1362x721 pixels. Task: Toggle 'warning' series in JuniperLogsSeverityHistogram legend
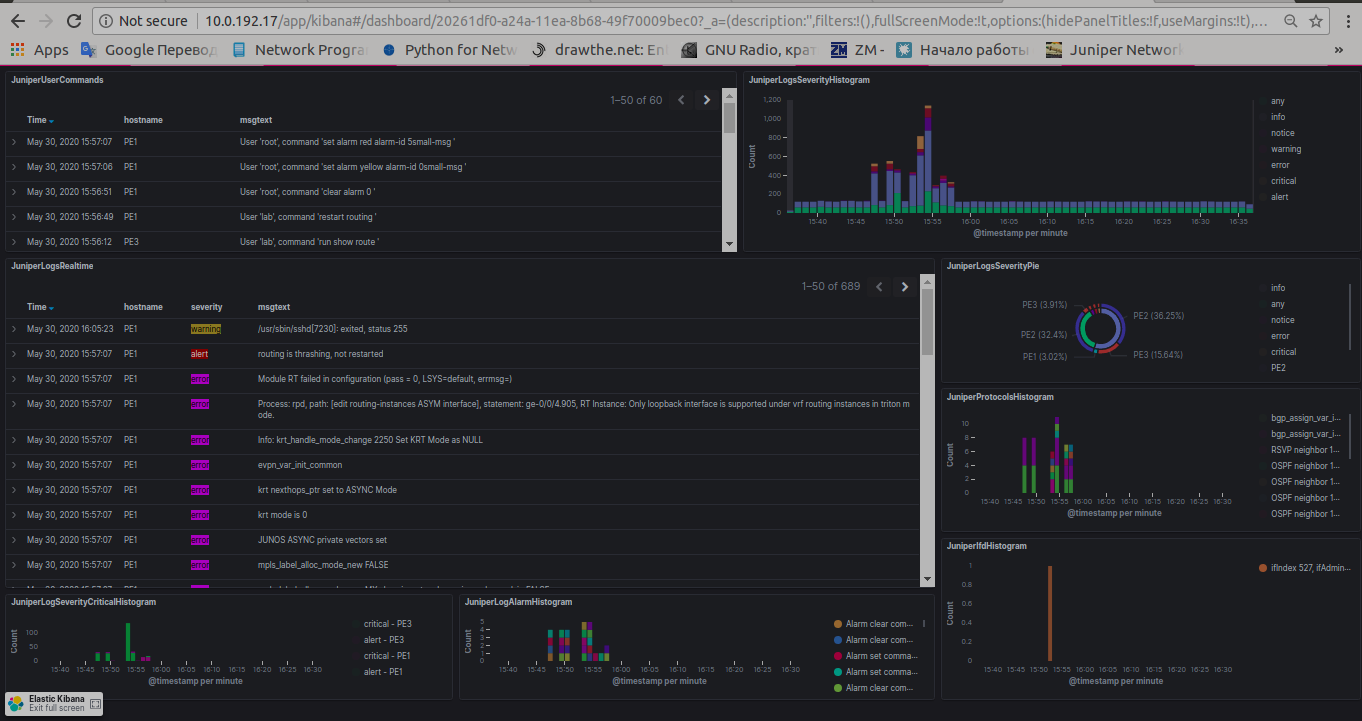click(1286, 149)
